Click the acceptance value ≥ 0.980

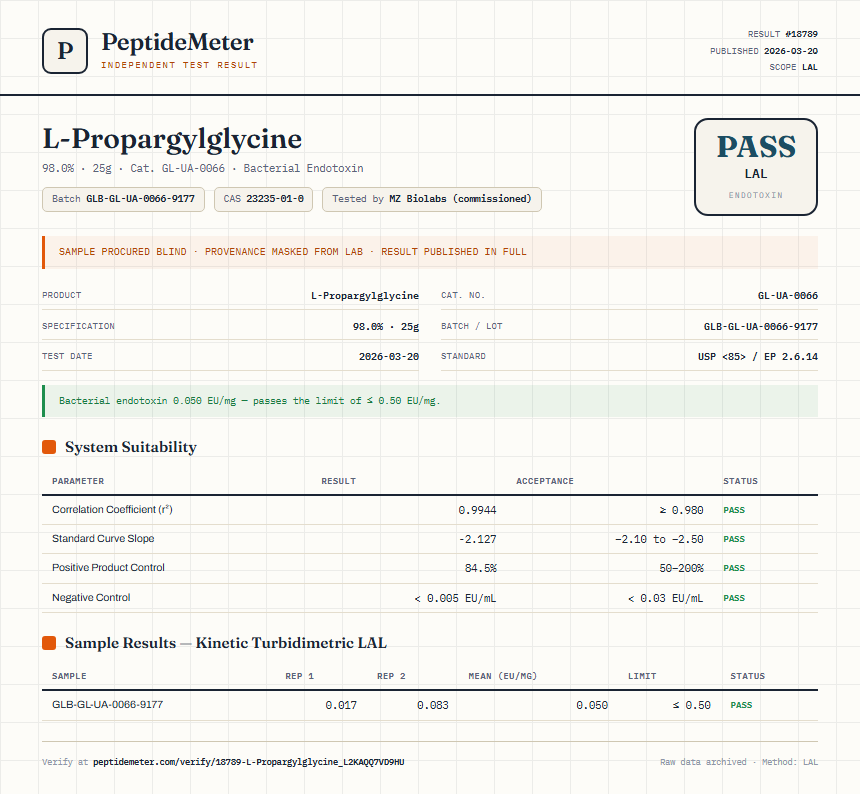(x=681, y=510)
